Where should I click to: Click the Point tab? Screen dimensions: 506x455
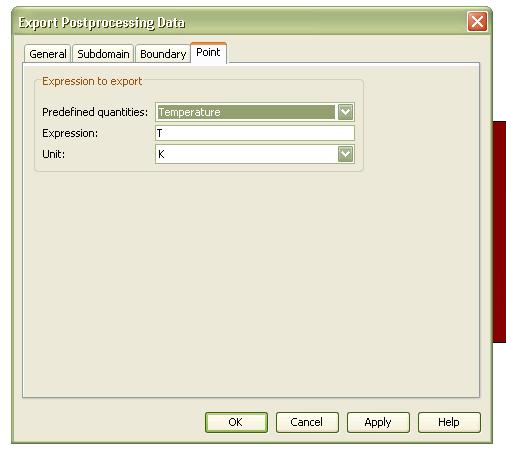208,53
